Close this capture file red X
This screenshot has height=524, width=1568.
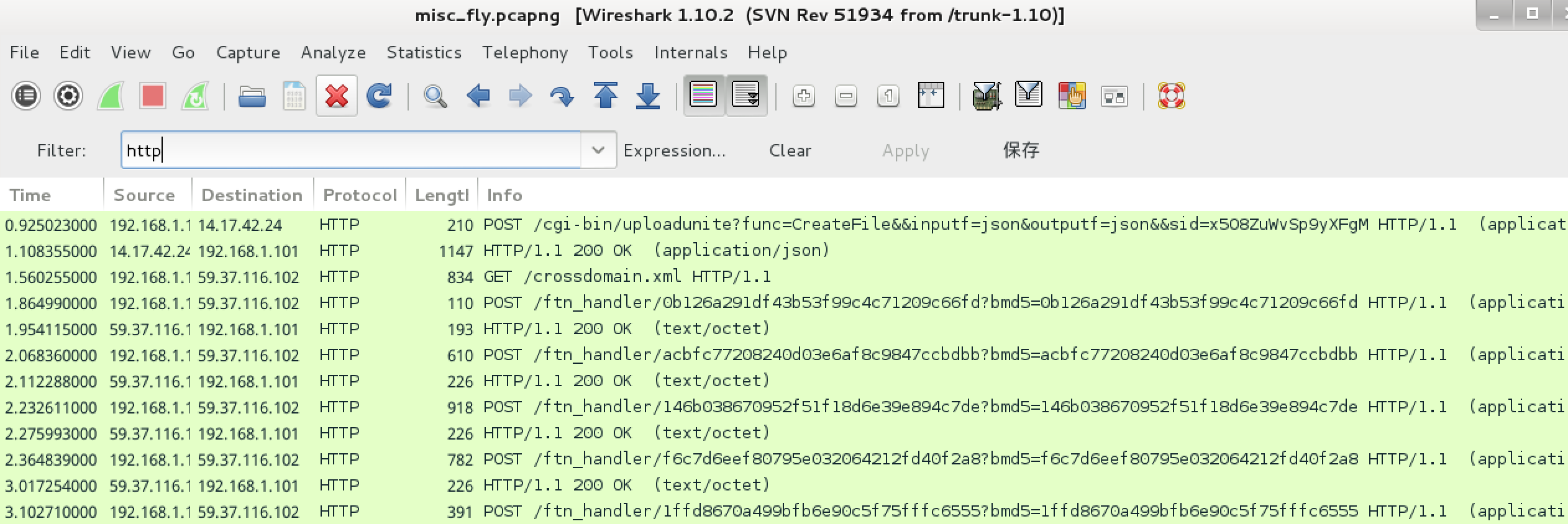pyautogui.click(x=336, y=96)
